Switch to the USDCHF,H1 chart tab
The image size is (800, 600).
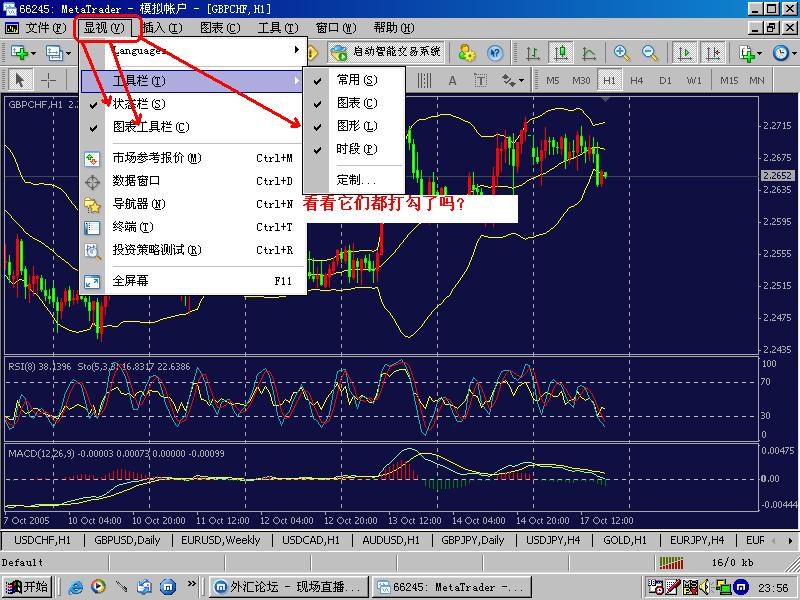[x=42, y=540]
